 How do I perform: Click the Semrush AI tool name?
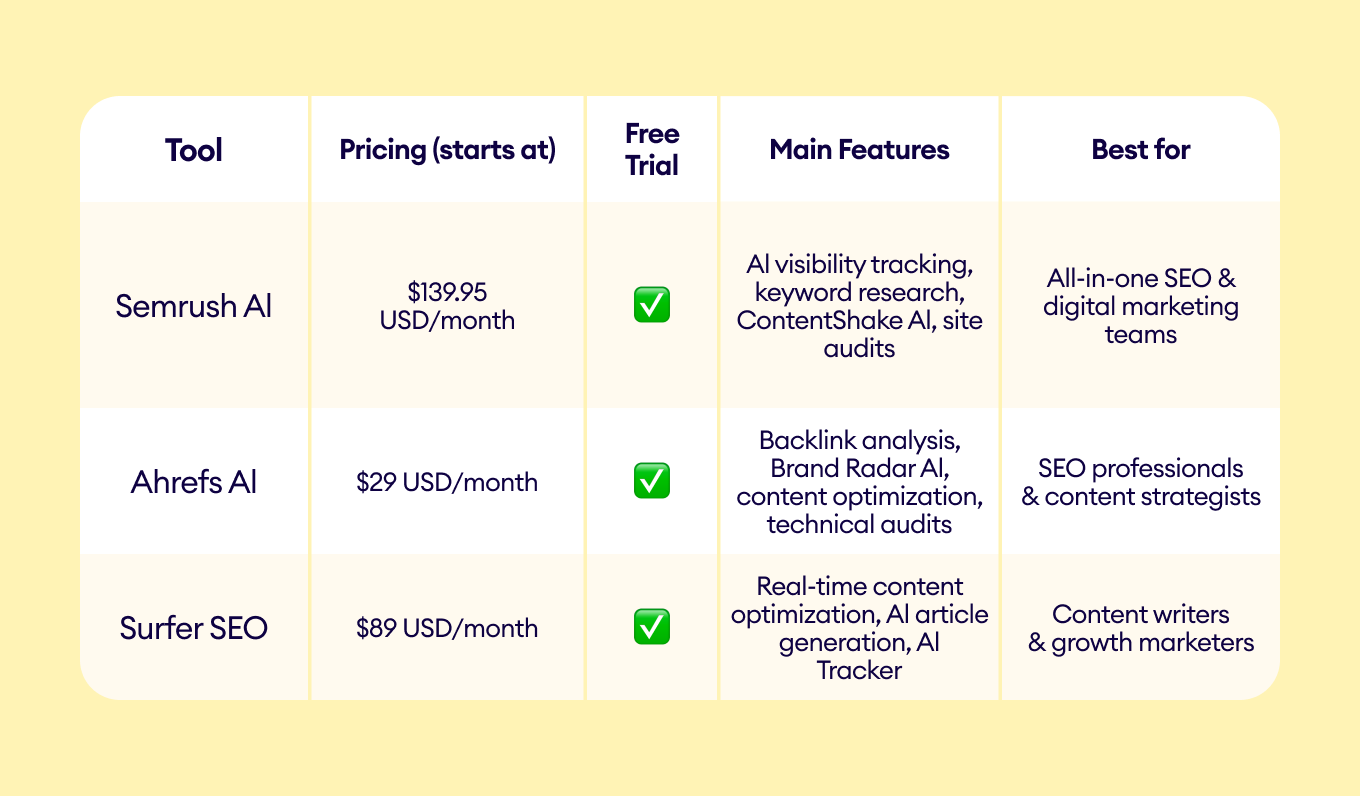pos(194,306)
